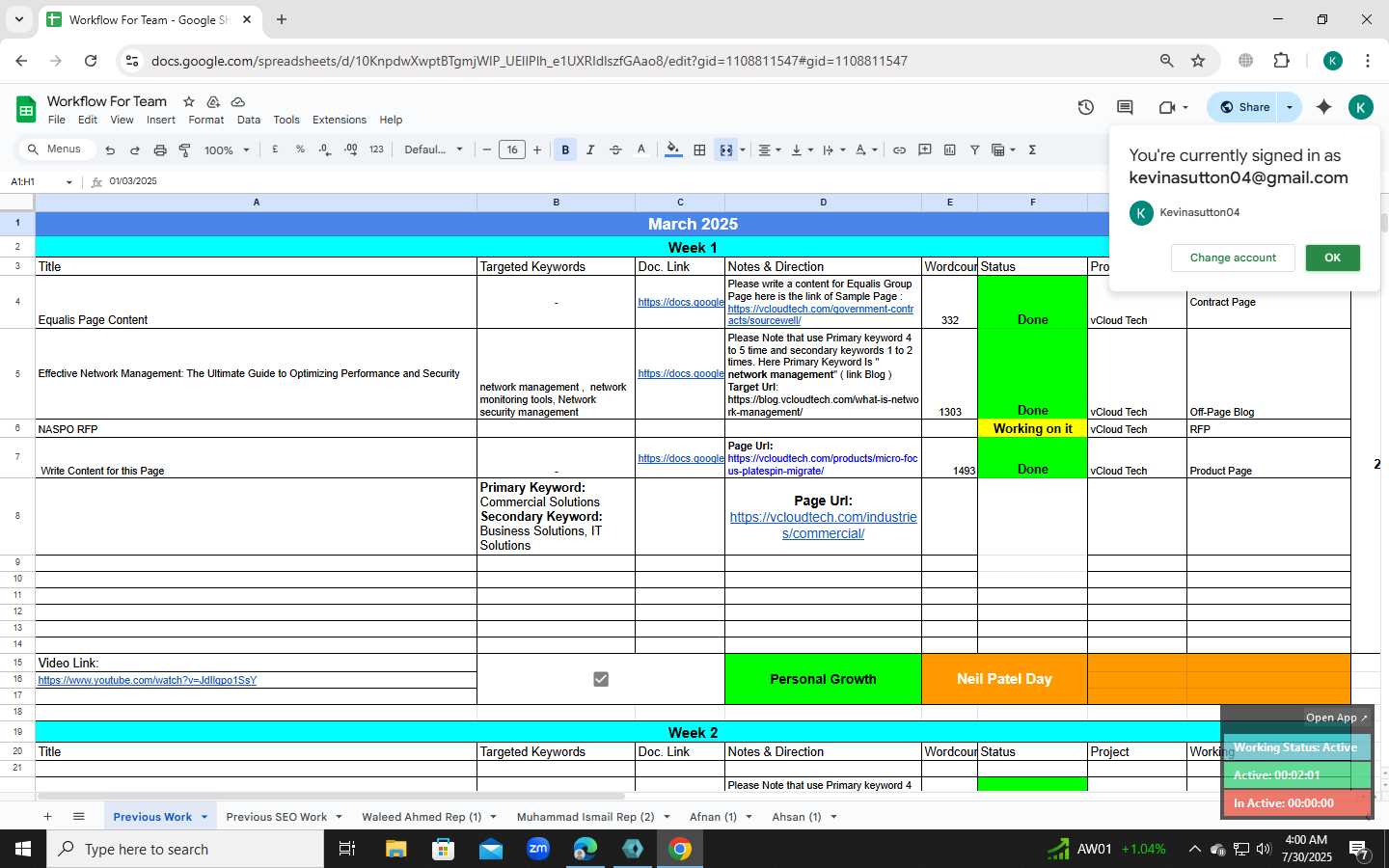Toggle merge cells button
The image size is (1389, 868).
point(725,149)
